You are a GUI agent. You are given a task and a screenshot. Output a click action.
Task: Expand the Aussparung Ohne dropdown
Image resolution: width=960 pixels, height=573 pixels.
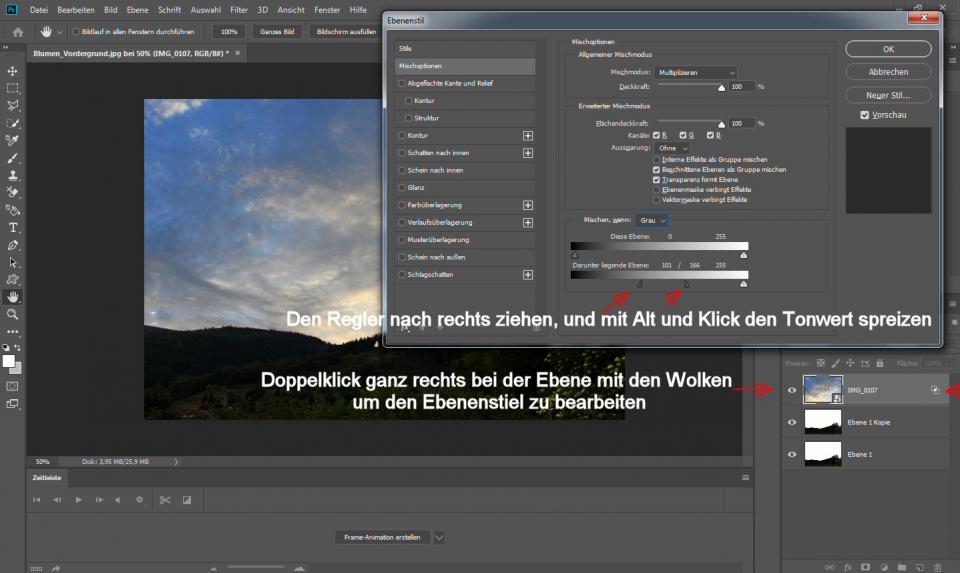[x=673, y=148]
